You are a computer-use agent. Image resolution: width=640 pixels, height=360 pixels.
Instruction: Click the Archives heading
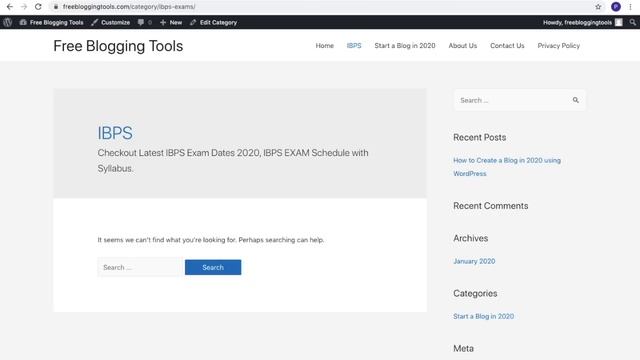(471, 238)
